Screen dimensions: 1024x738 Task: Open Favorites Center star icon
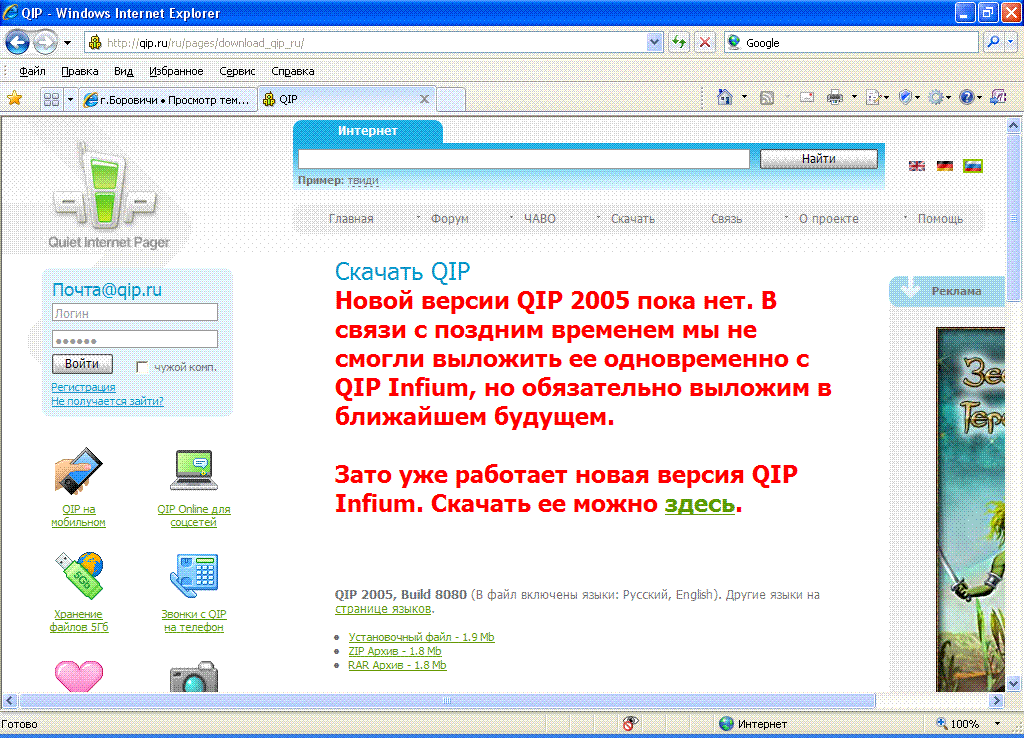[x=14, y=99]
